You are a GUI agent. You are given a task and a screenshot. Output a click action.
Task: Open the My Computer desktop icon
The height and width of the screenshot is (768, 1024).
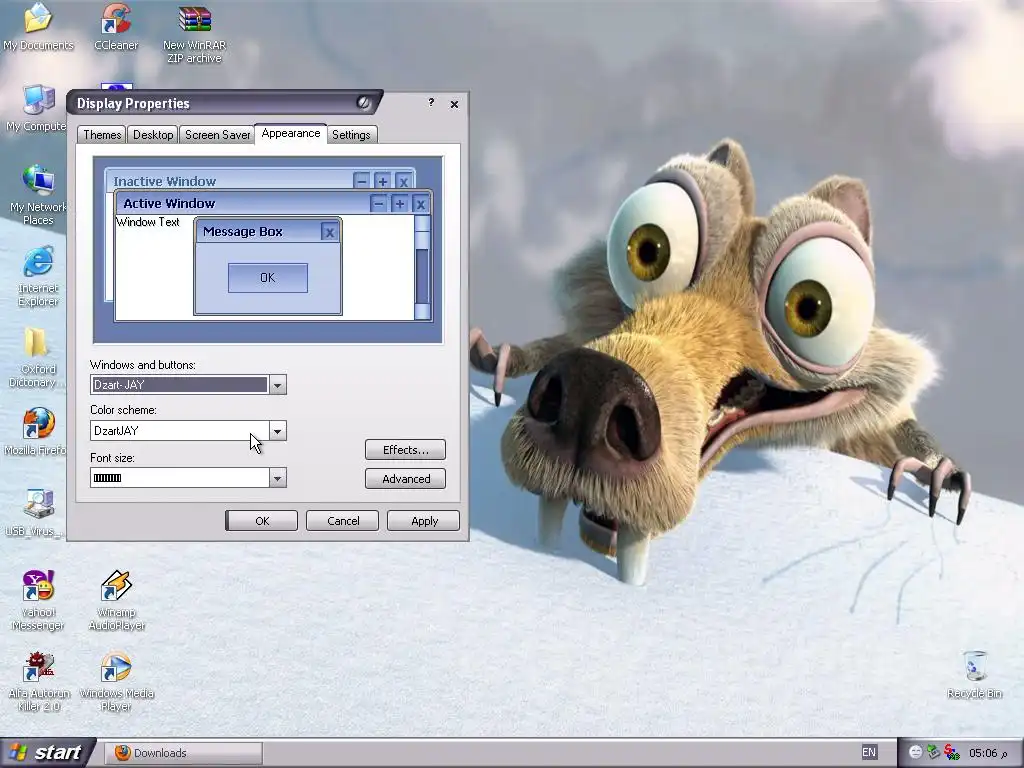(x=37, y=108)
